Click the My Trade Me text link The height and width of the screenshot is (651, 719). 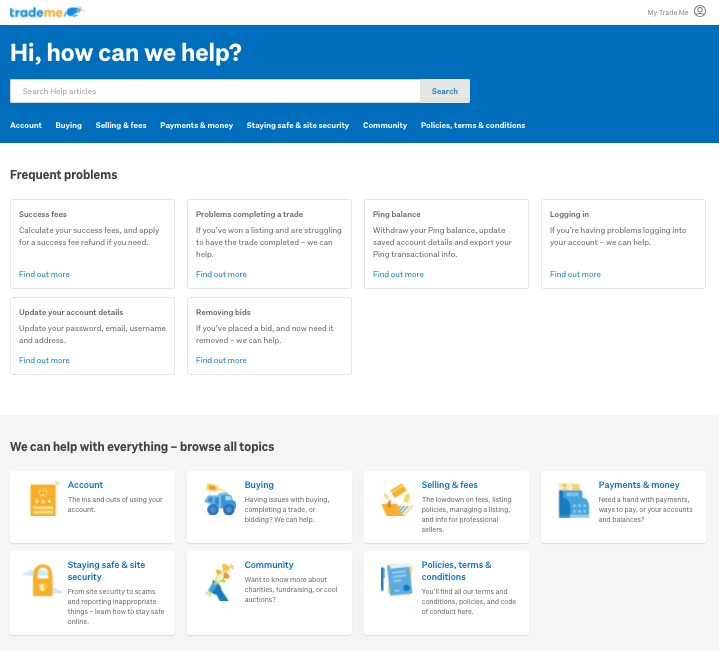[668, 12]
